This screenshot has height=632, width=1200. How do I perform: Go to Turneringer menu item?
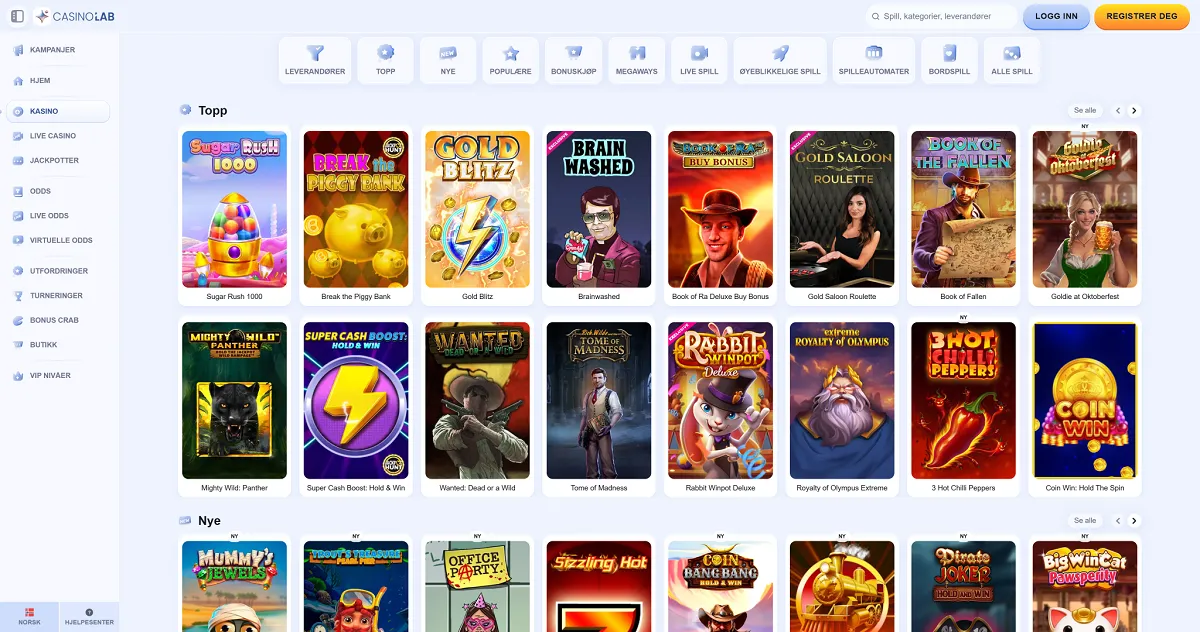[x=56, y=296]
